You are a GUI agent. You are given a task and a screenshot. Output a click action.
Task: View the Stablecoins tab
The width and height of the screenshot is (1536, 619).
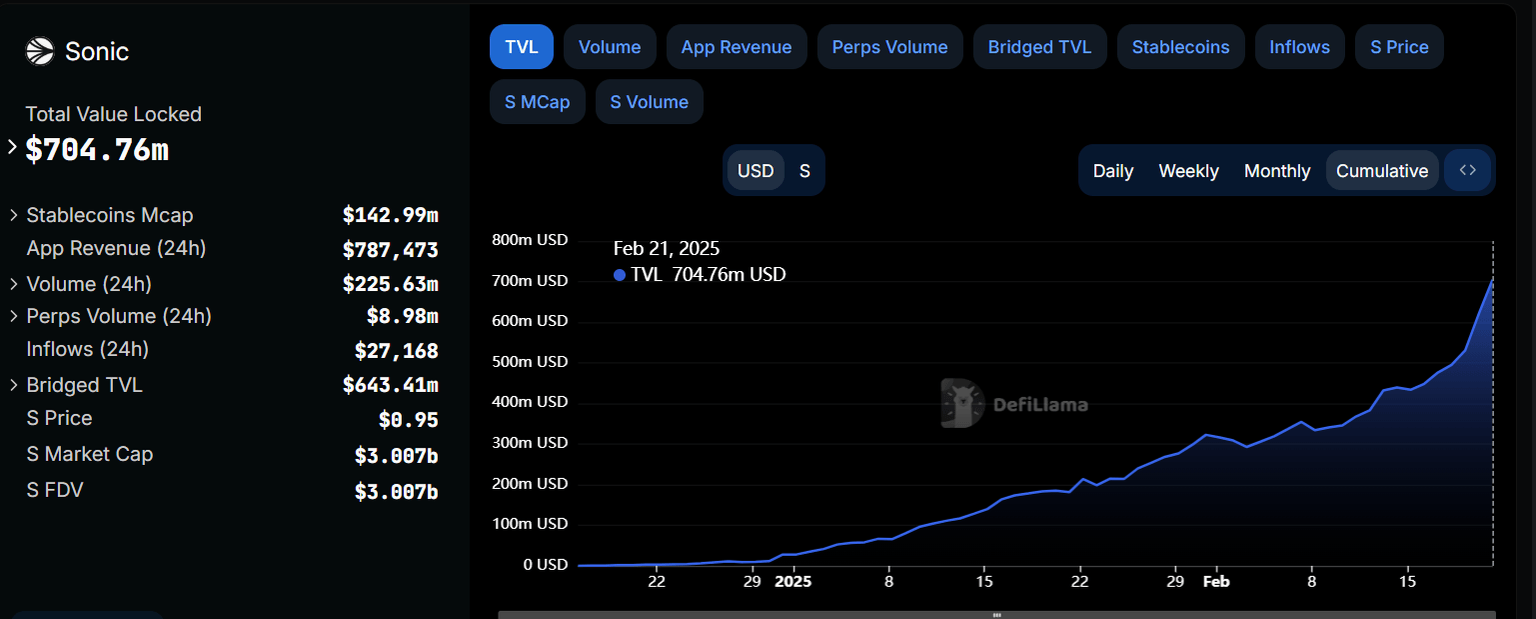1180,46
